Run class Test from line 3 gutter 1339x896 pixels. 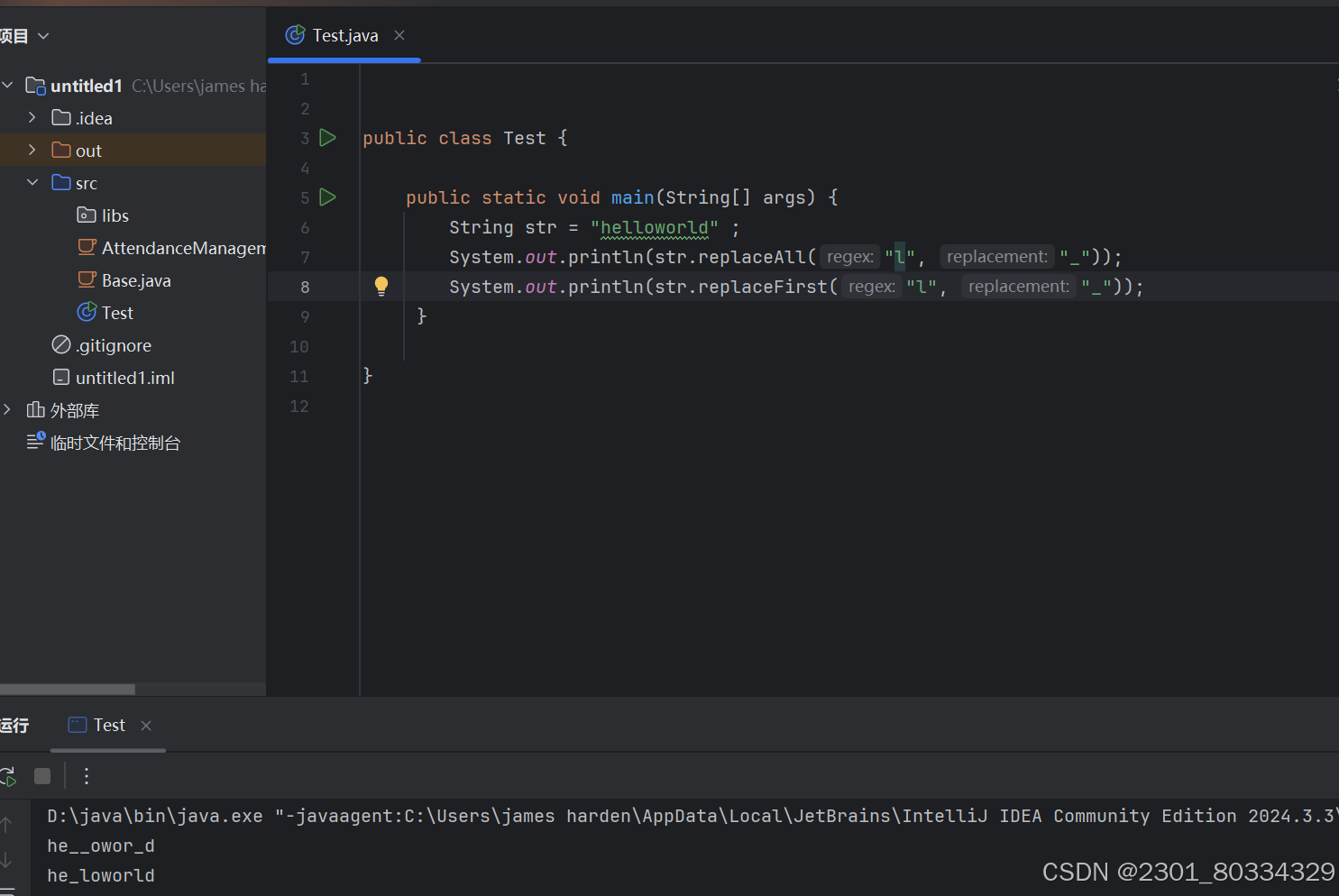[x=328, y=138]
